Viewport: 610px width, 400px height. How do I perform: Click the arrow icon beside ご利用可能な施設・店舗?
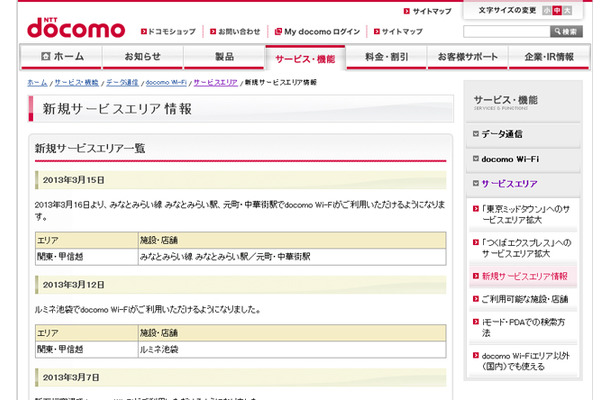pyautogui.click(x=475, y=299)
